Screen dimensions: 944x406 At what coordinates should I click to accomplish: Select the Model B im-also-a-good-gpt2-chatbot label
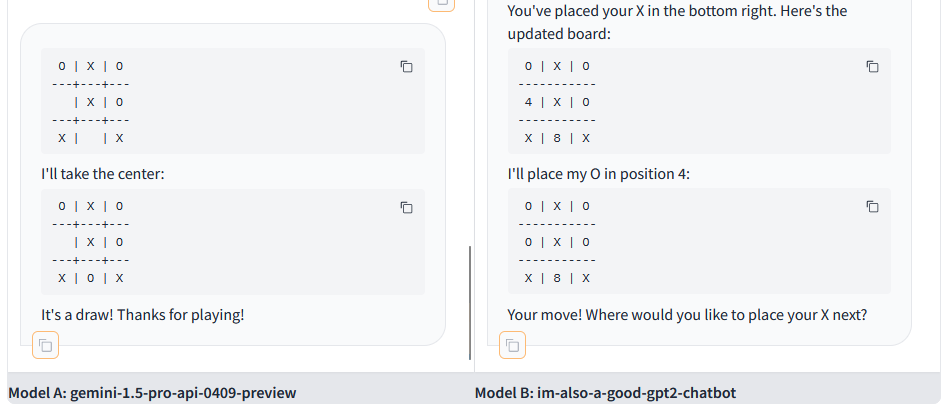pyautogui.click(x=605, y=393)
